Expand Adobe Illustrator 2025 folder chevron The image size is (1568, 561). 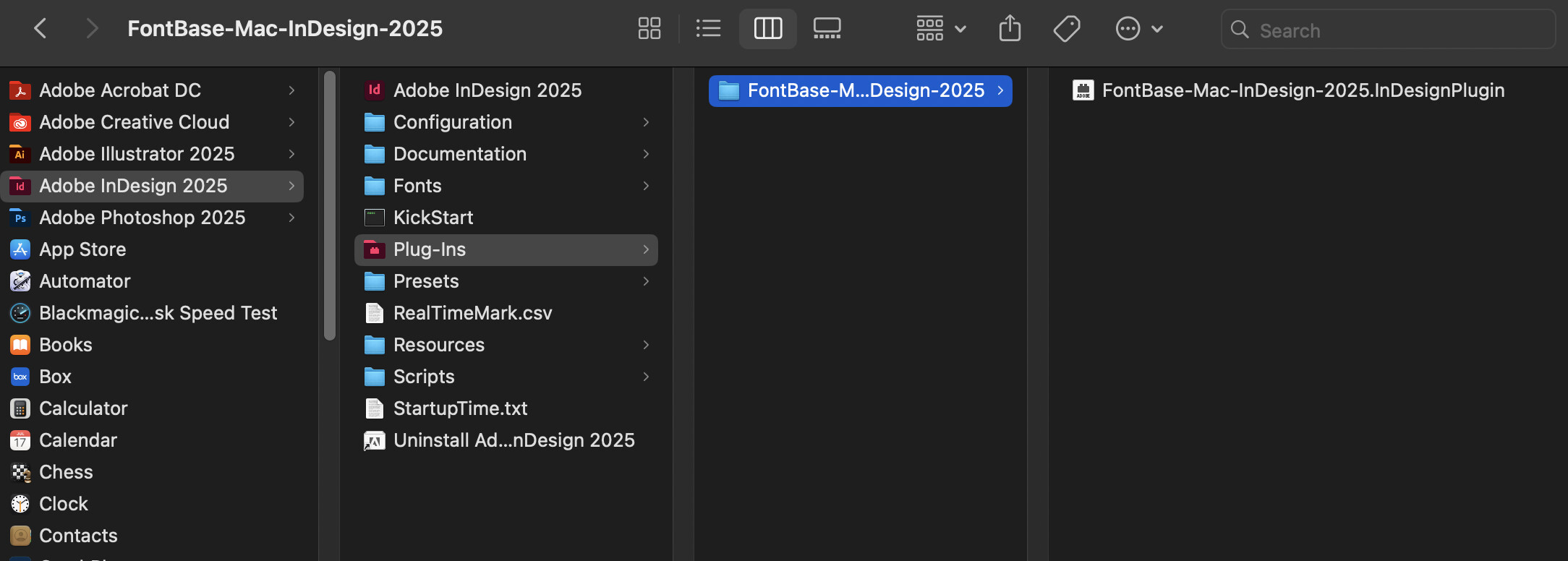point(291,154)
